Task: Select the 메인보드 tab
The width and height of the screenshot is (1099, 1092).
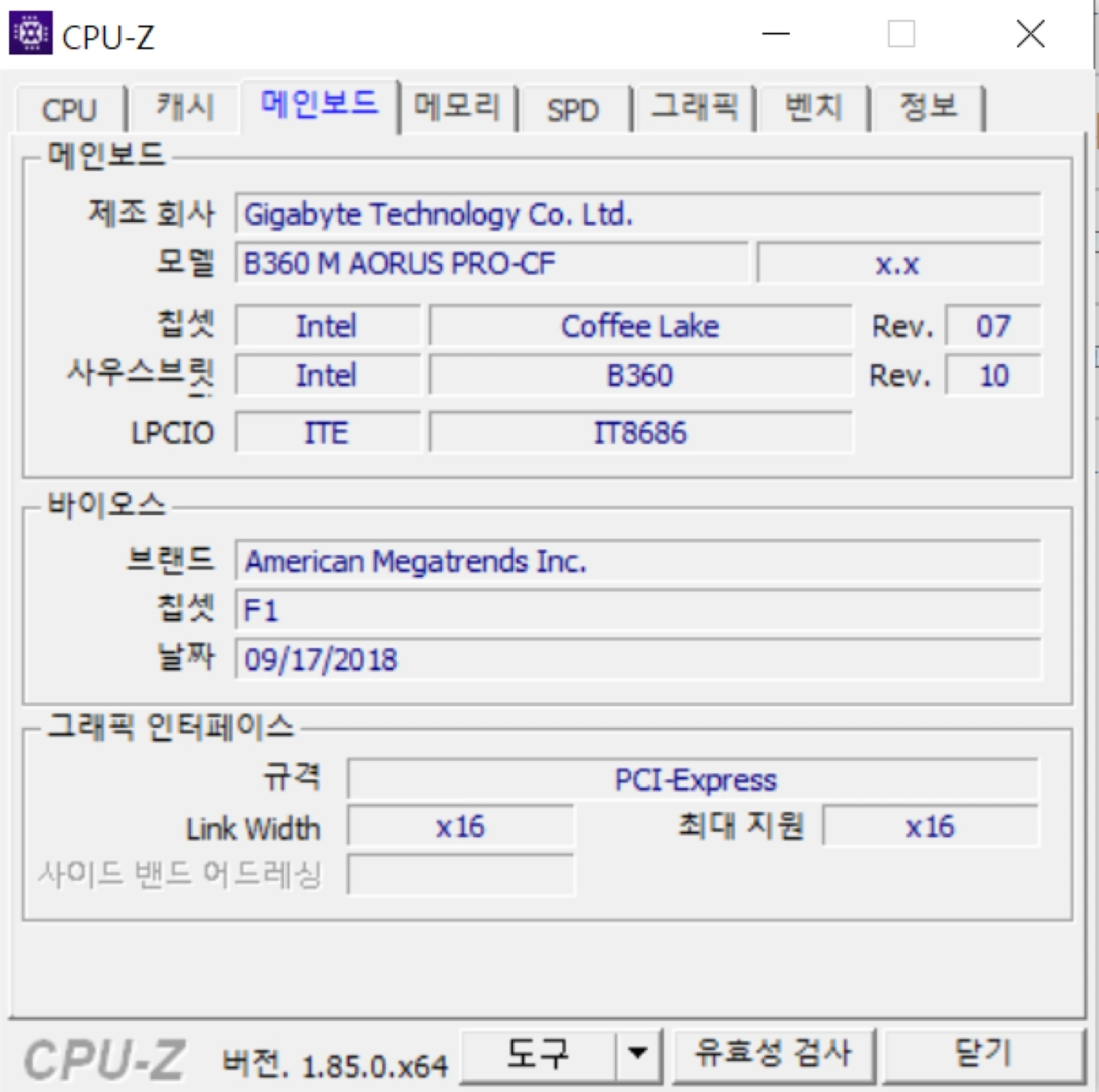Action: (319, 104)
